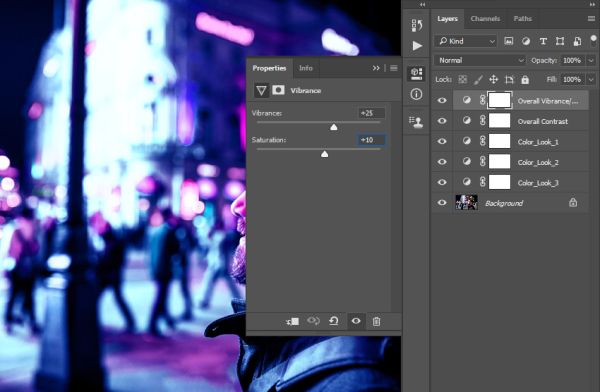Lock all layer attributes padlock icon
This screenshot has height=392, width=600.
525,80
